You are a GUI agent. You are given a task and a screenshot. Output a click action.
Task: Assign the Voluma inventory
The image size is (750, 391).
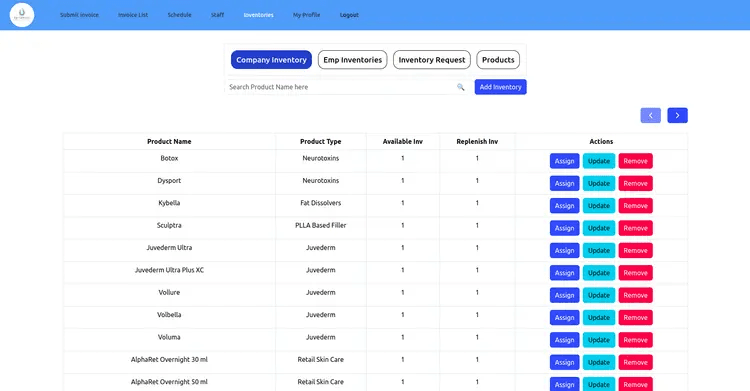pos(564,340)
